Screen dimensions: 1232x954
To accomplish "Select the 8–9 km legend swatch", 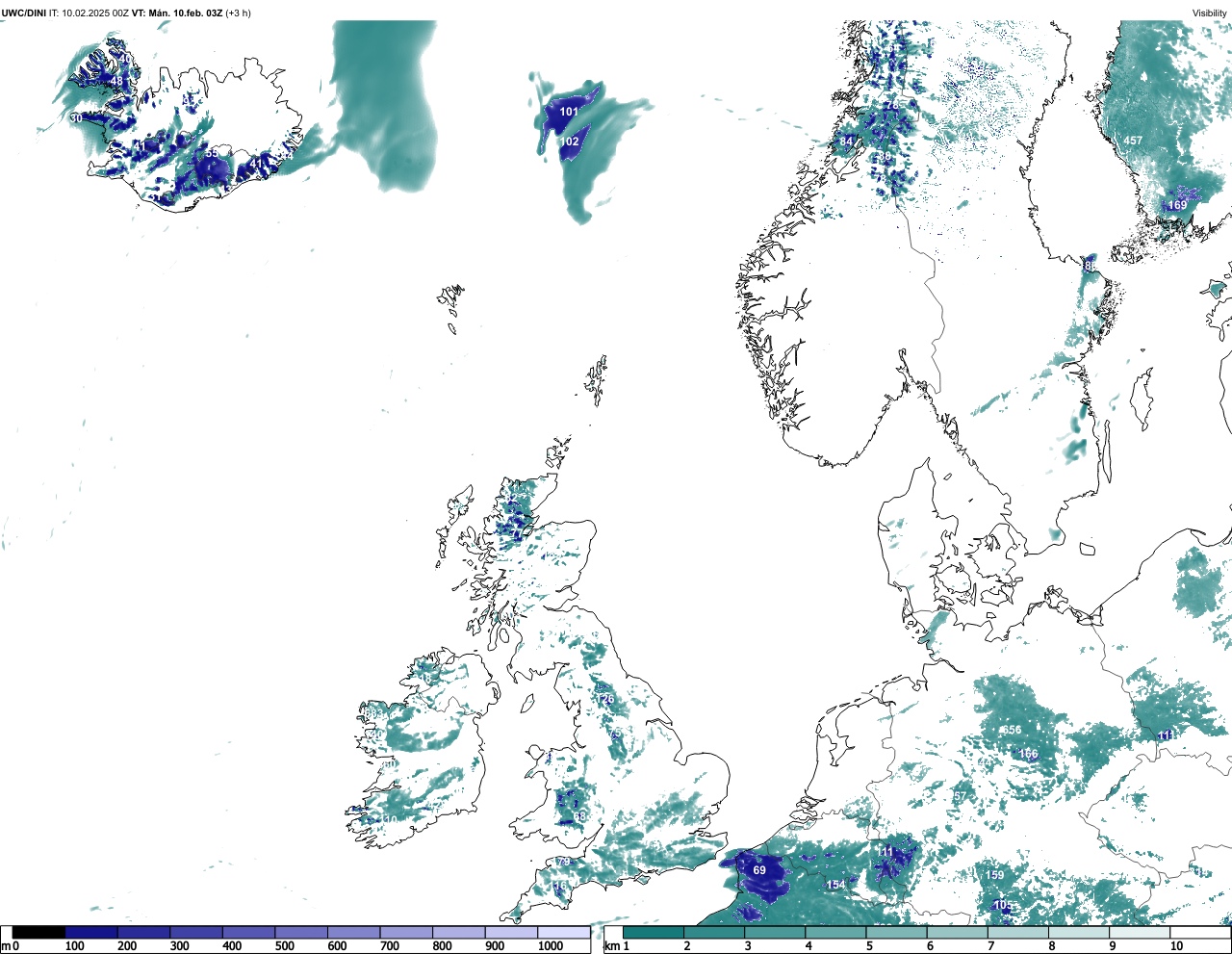I will click(x=1078, y=933).
